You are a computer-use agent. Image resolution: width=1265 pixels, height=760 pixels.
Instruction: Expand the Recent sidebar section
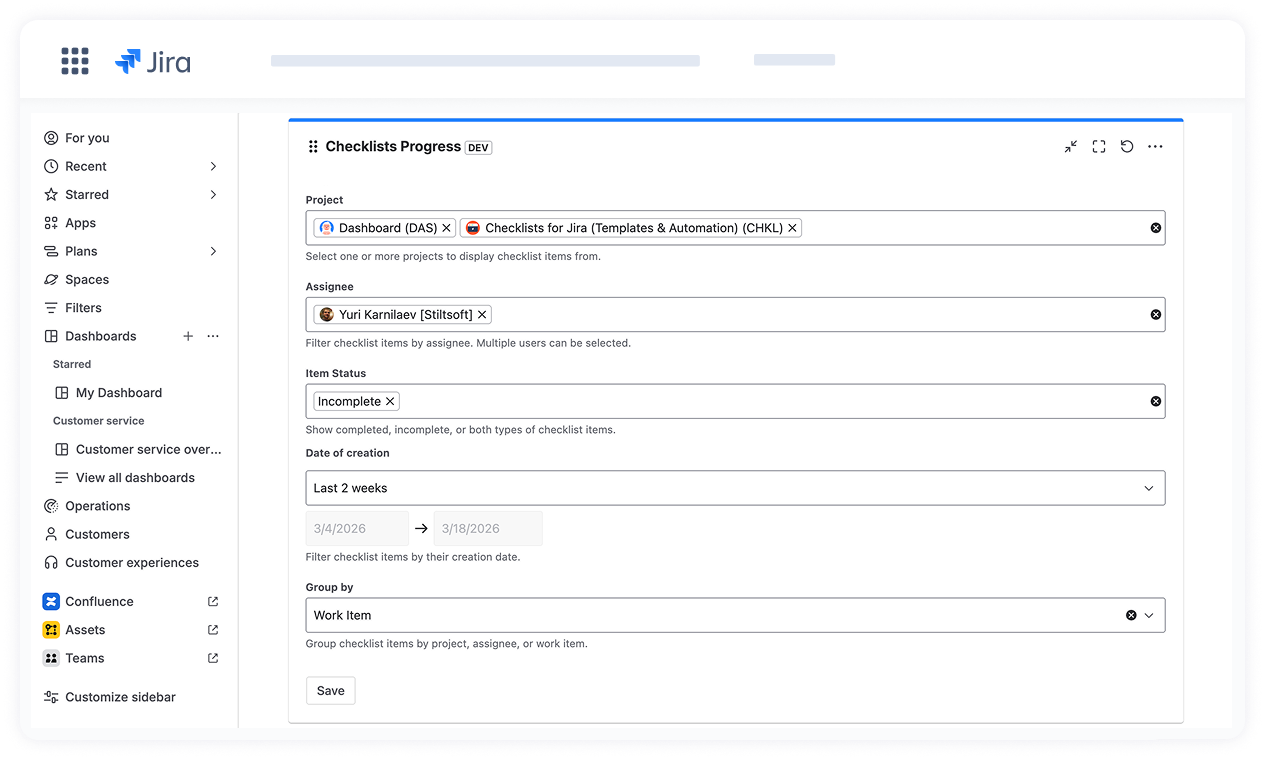213,166
